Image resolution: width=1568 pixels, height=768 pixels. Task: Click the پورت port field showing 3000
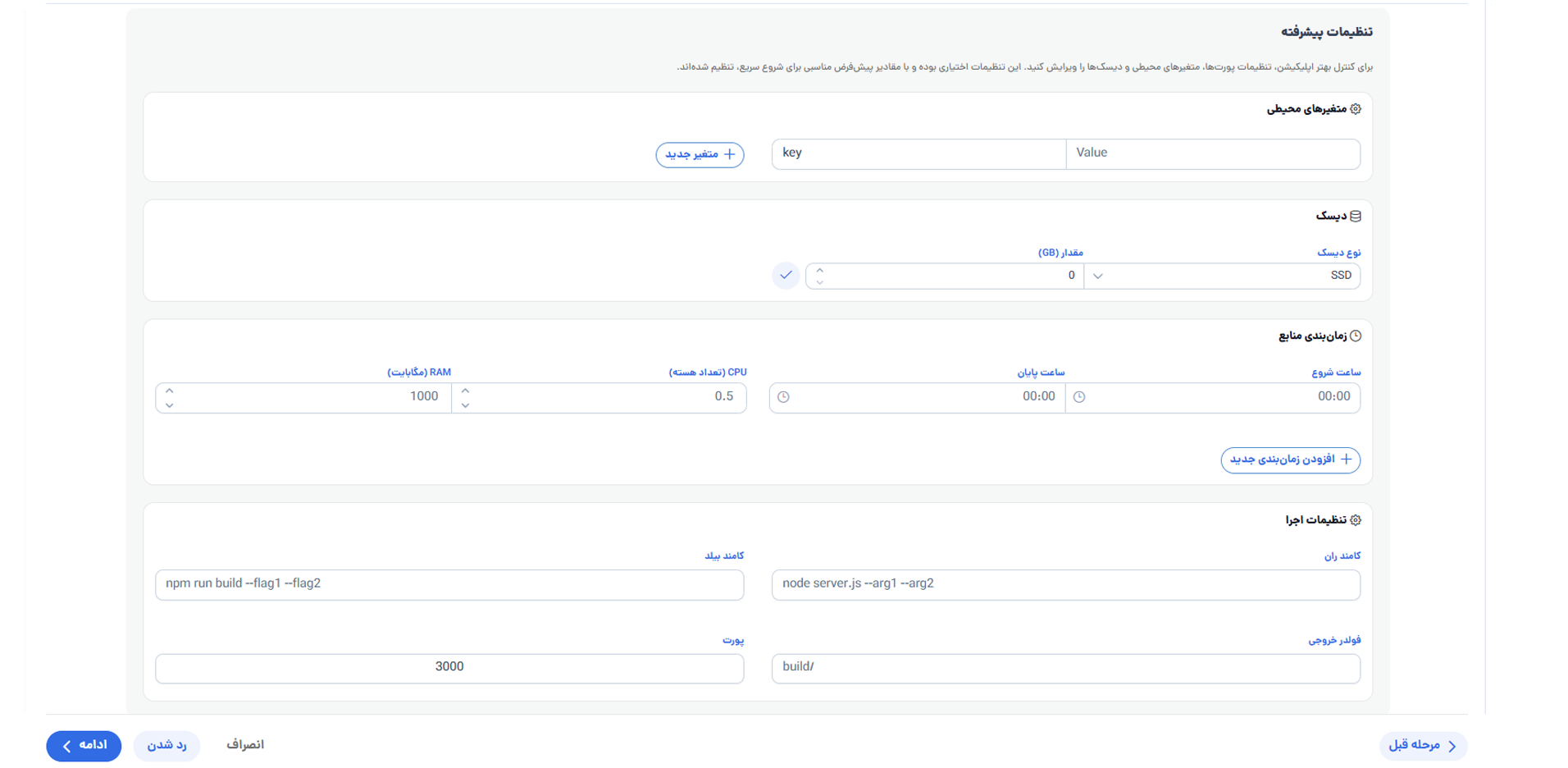click(449, 669)
